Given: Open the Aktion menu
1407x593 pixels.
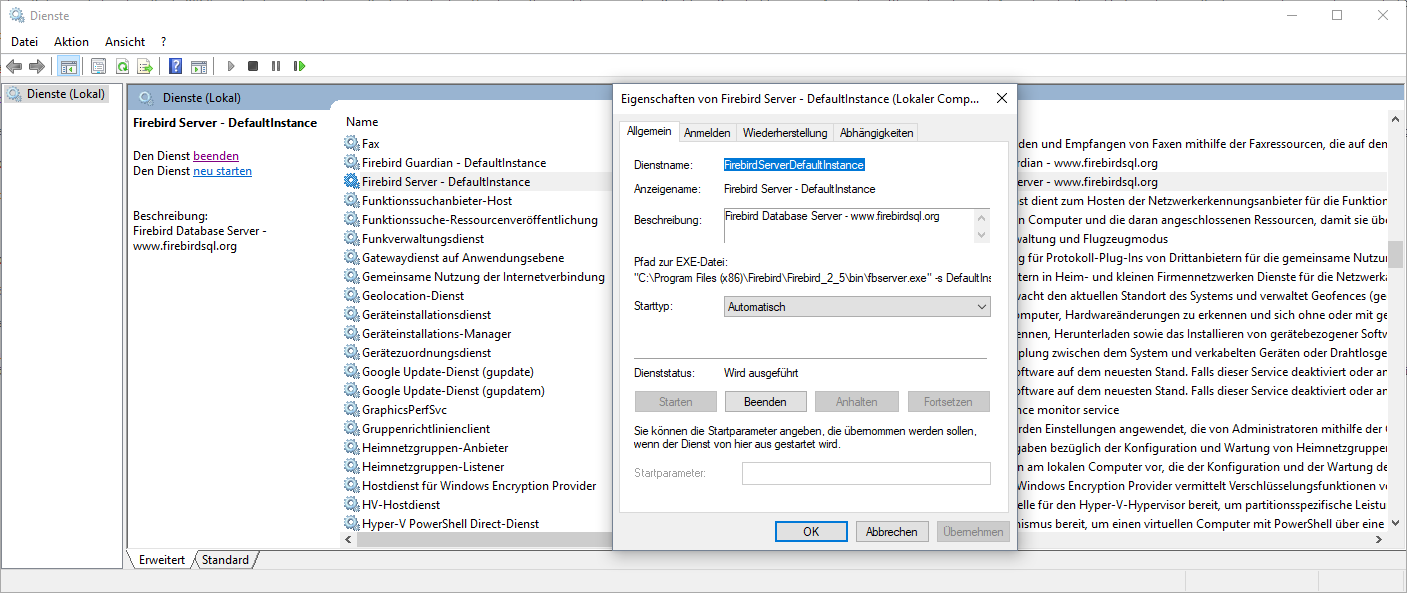Looking at the screenshot, I should (71, 42).
